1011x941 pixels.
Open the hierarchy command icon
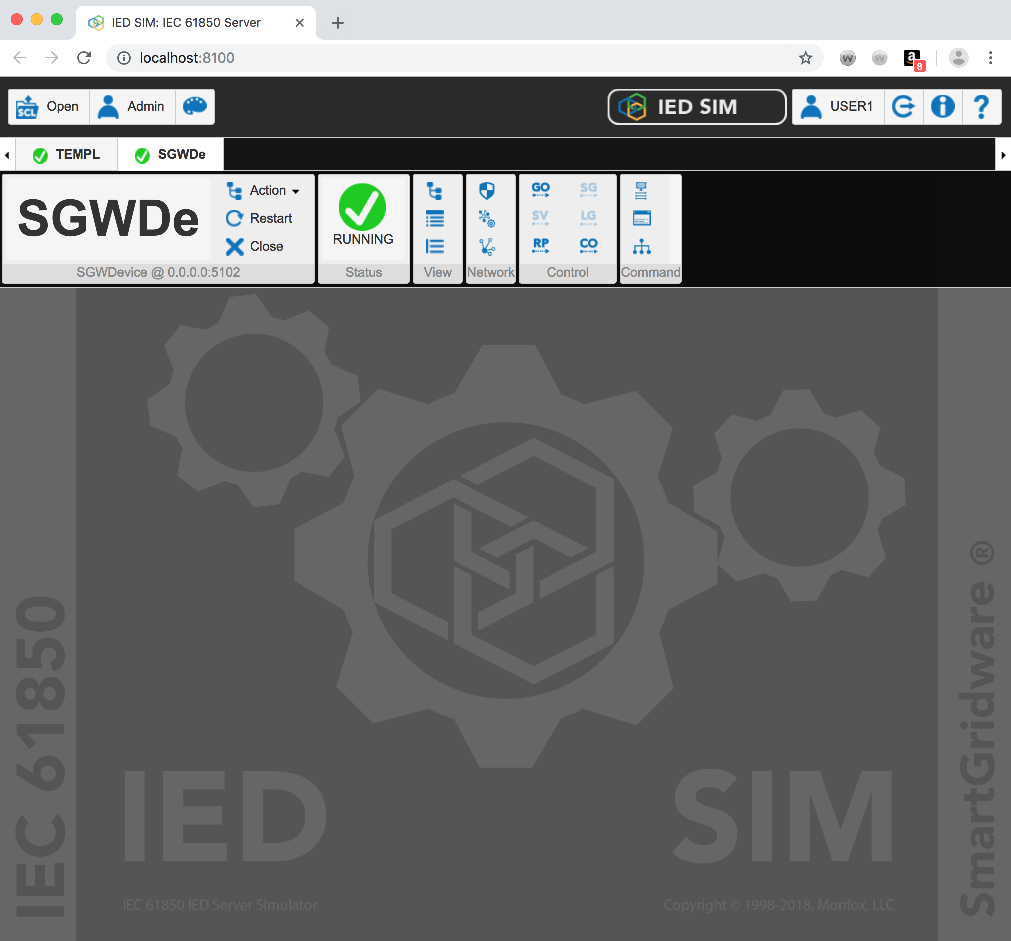[642, 246]
